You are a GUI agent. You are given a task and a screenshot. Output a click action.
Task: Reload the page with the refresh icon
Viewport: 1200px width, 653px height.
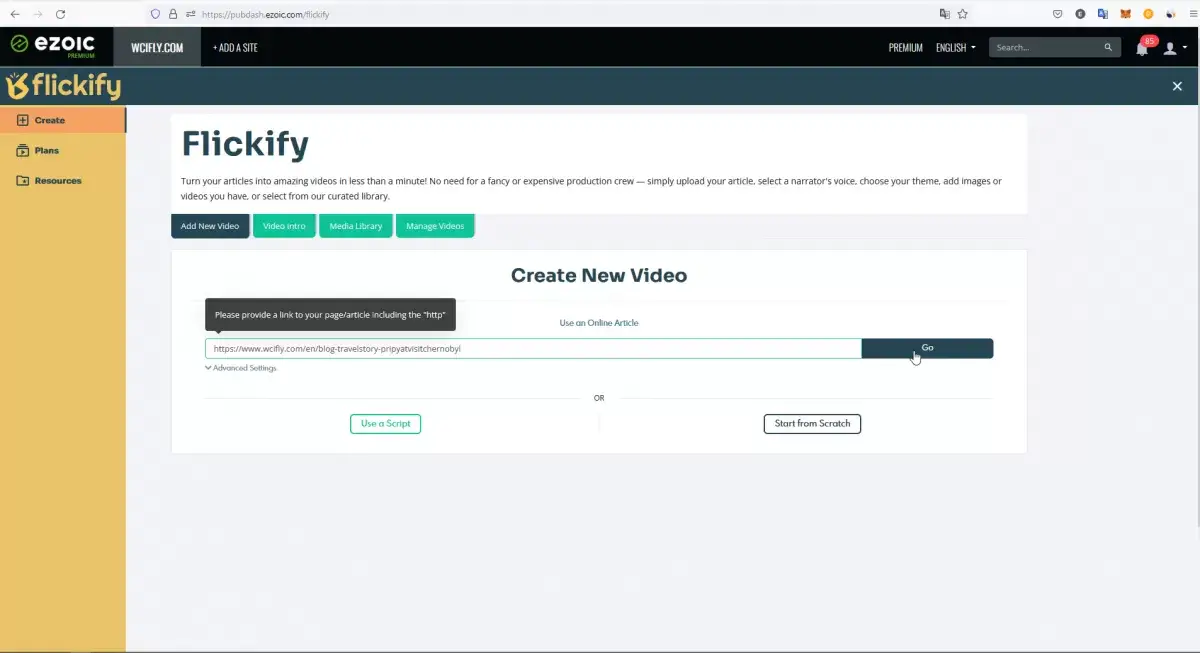click(x=60, y=14)
